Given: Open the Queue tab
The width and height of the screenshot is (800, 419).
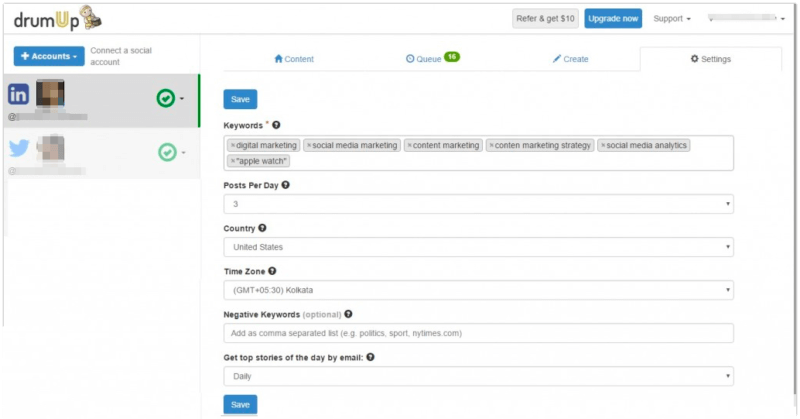Looking at the screenshot, I should click(430, 59).
